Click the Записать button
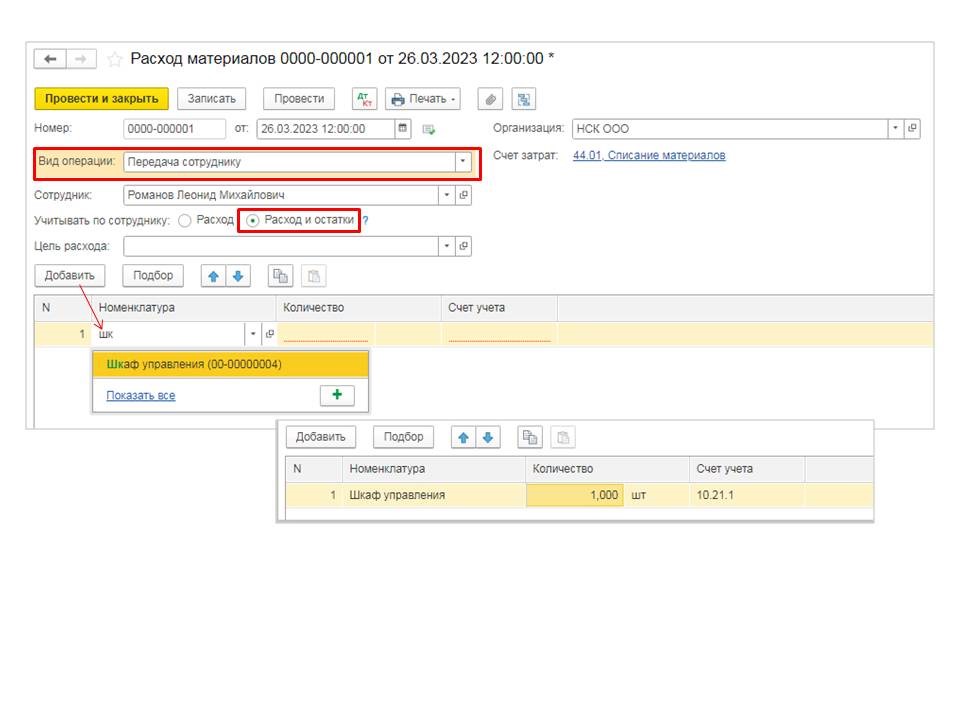This screenshot has width=960, height=720. click(x=211, y=99)
